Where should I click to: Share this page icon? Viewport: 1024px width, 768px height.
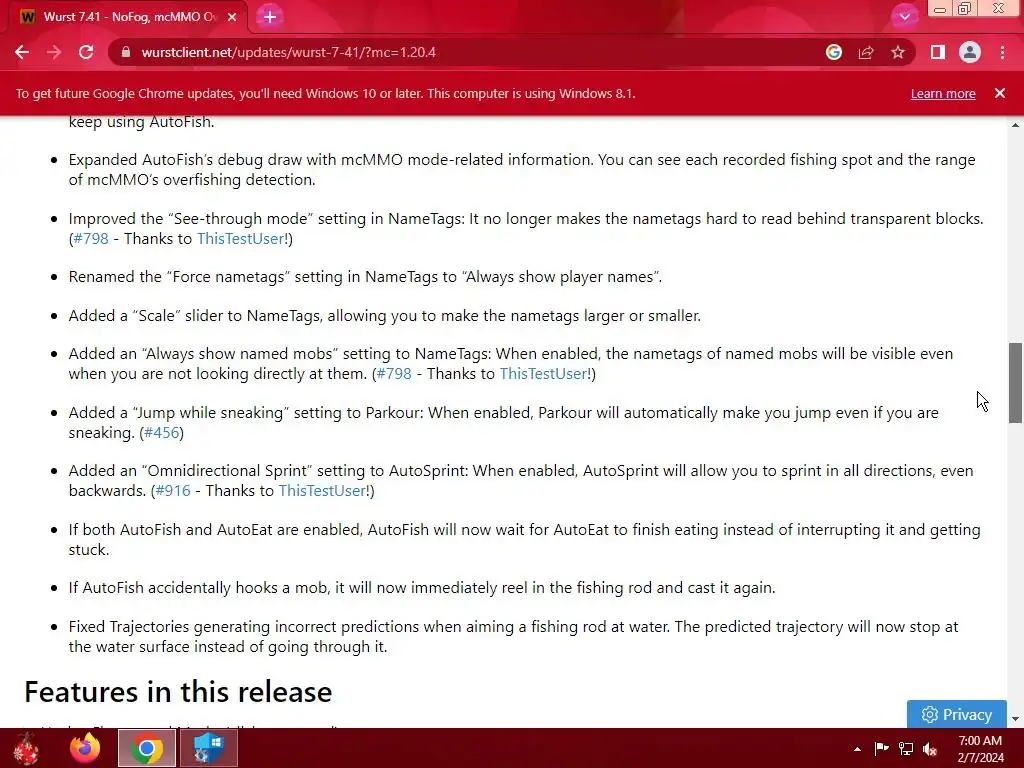tap(866, 52)
